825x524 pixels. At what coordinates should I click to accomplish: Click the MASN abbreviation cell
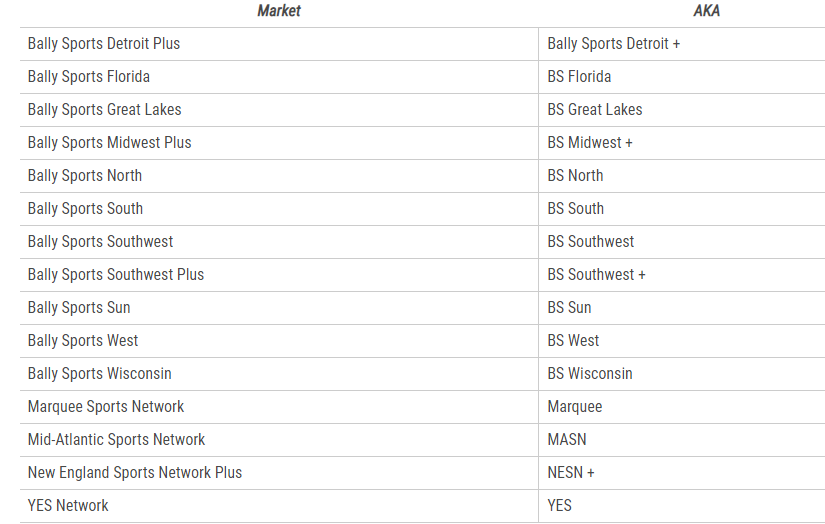[x=567, y=440]
